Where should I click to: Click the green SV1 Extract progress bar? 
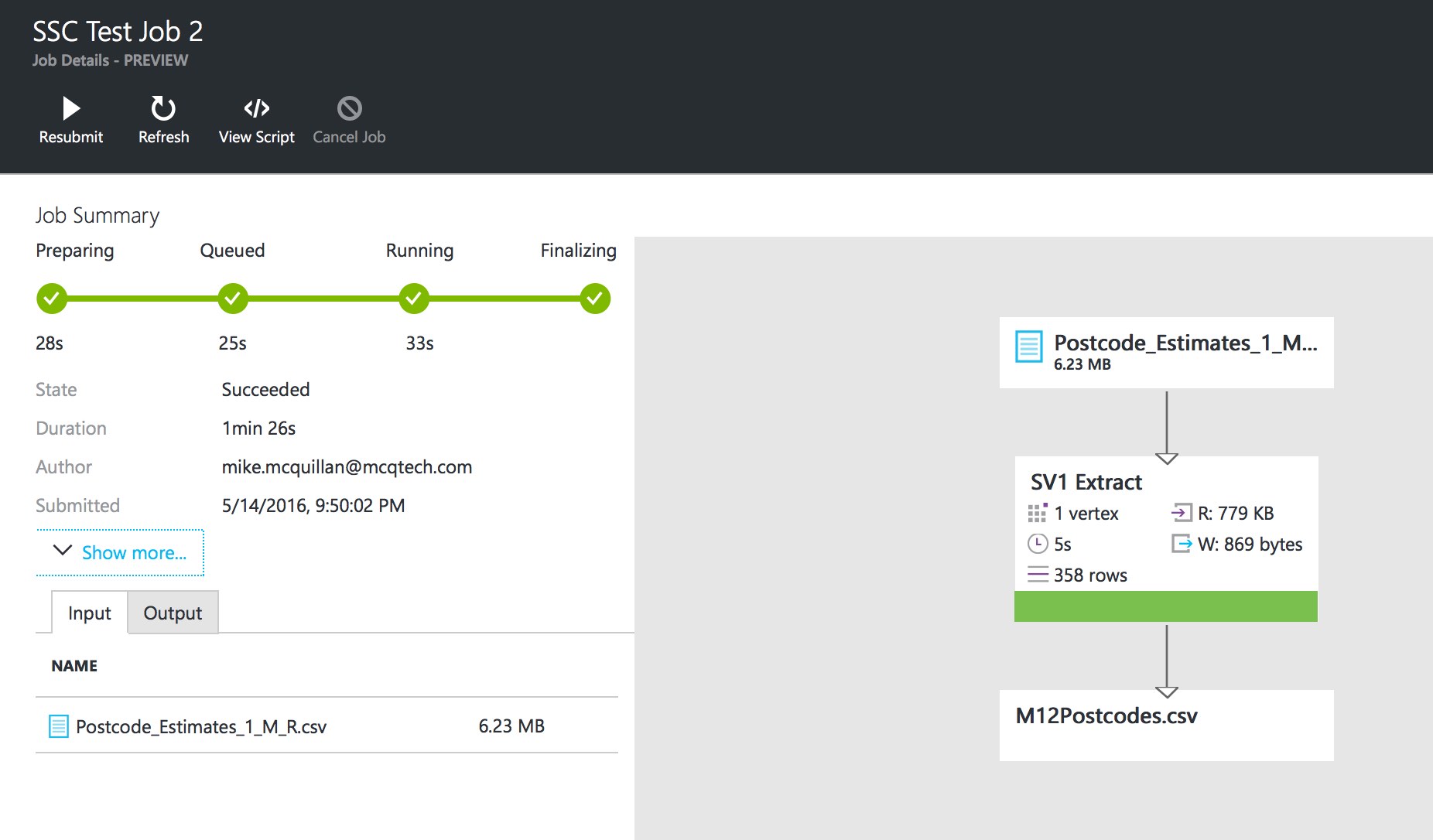pos(1165,606)
